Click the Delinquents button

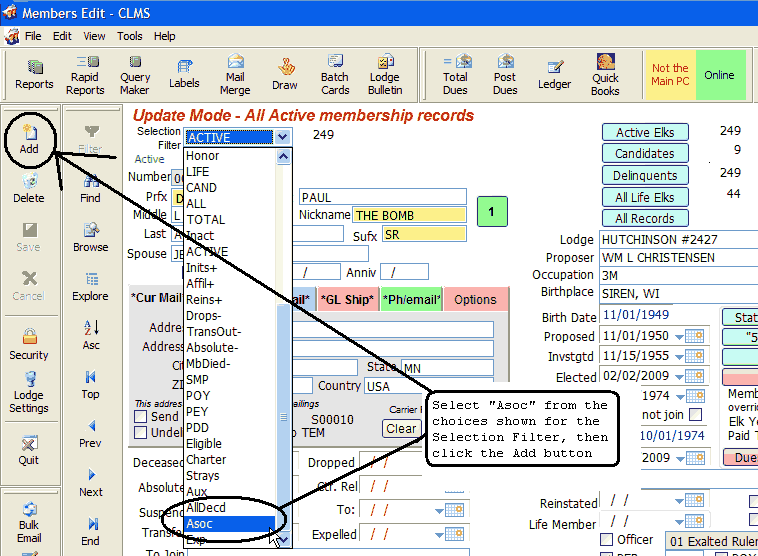point(645,176)
